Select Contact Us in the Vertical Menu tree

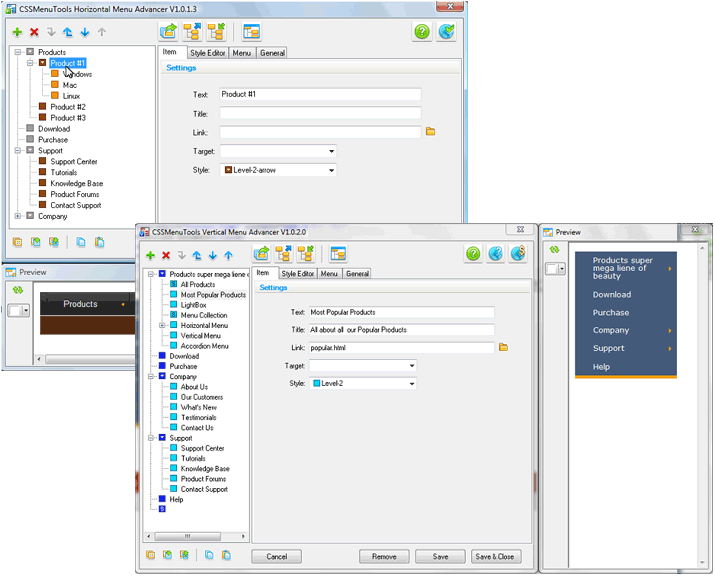197,428
